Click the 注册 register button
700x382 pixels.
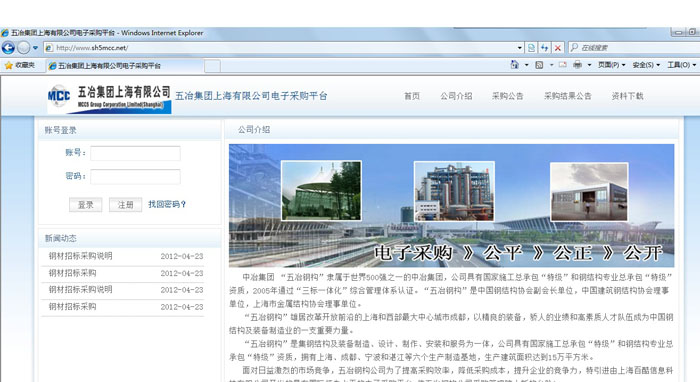pyautogui.click(x=125, y=205)
